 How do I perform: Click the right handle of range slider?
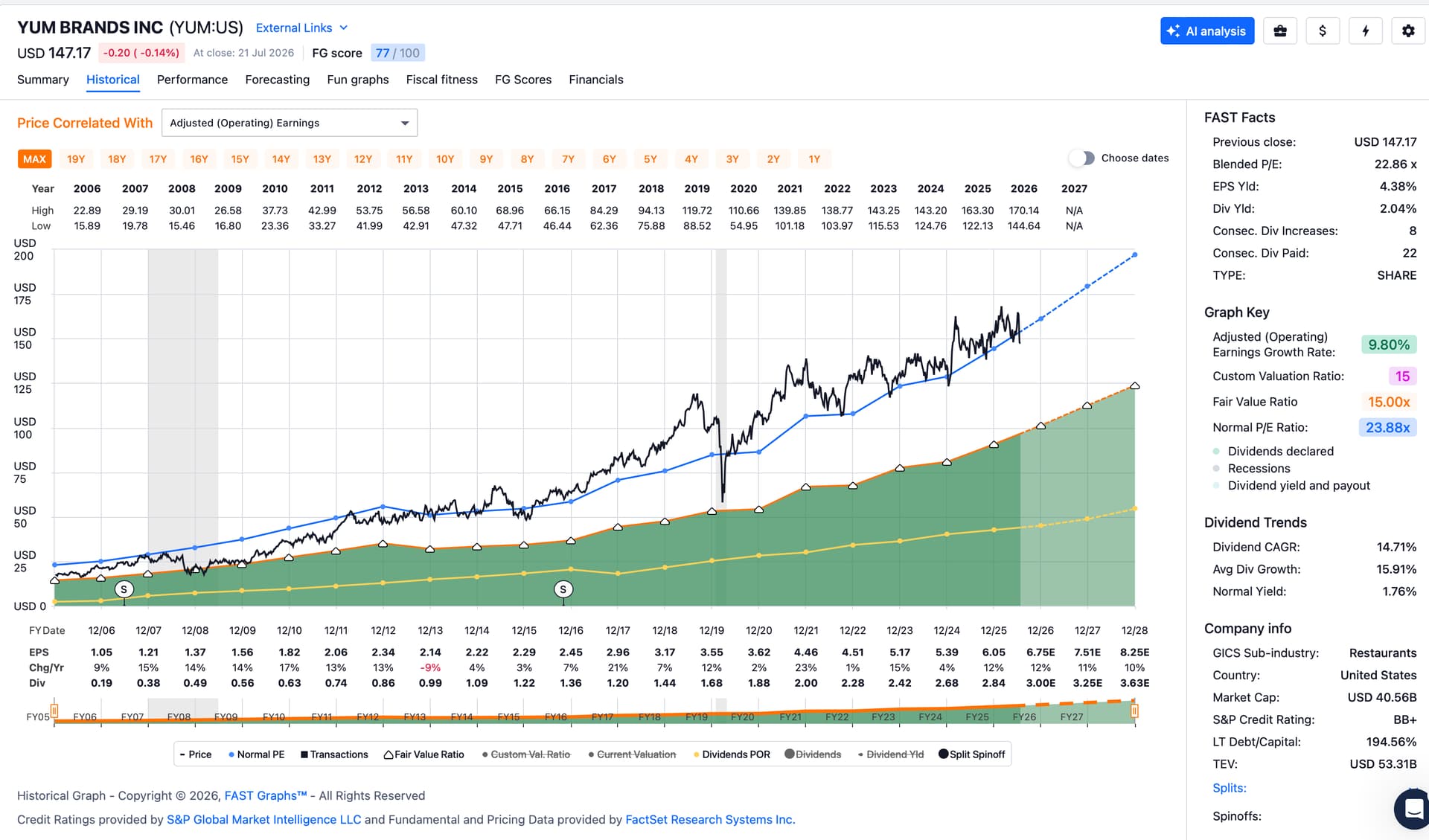(x=1134, y=711)
